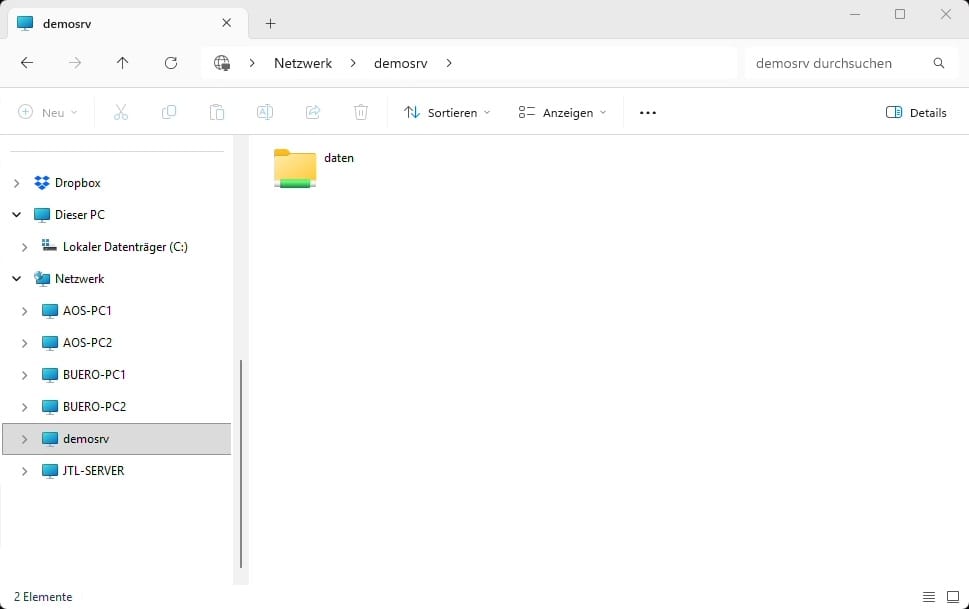The image size is (969, 609).
Task: Expand the JTL-SERVER node
Action: tap(24, 471)
